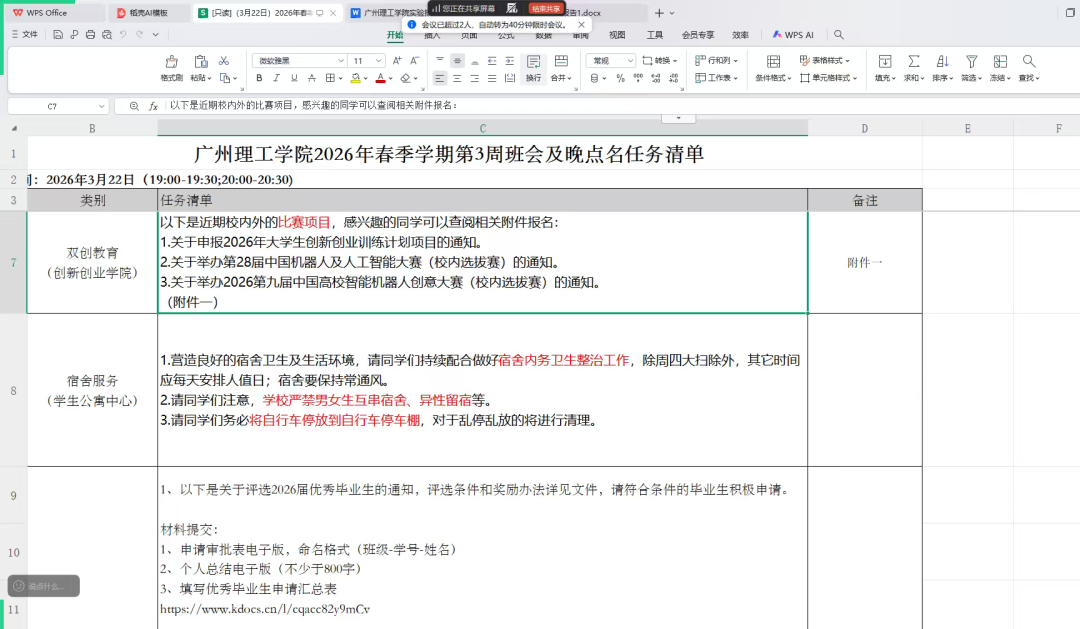This screenshot has height=629, width=1080.
Task: Toggle Italic formatting
Action: pyautogui.click(x=276, y=78)
